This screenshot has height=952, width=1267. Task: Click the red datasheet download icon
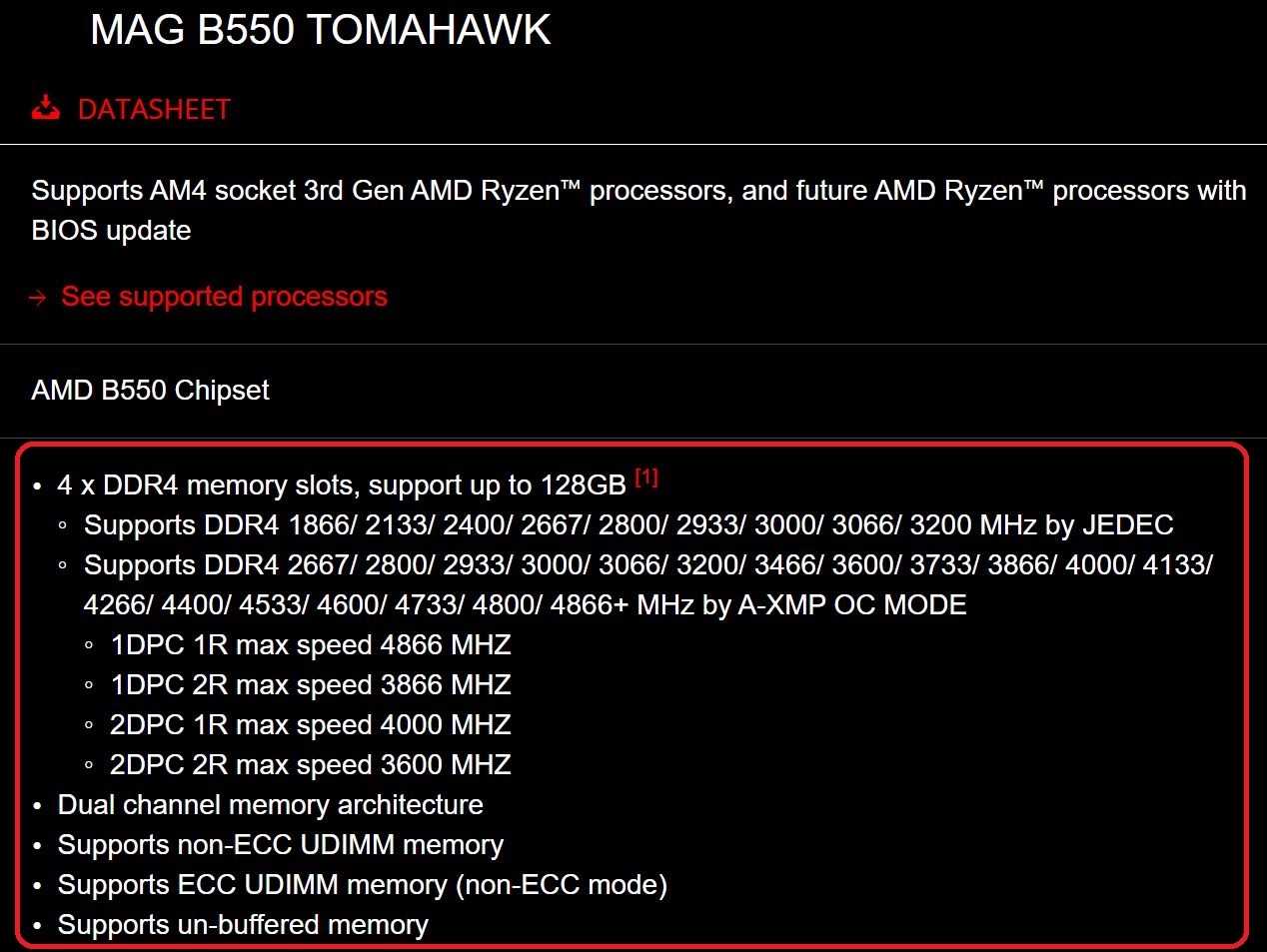click(x=46, y=108)
